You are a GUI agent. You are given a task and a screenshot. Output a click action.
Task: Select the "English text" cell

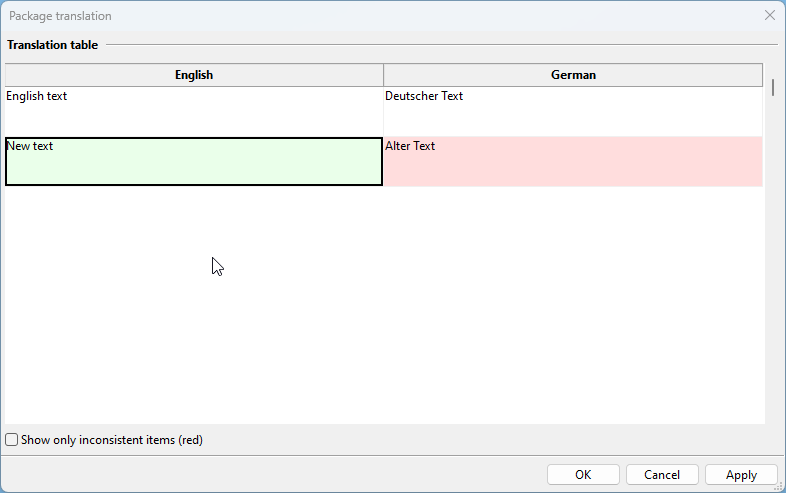194,111
